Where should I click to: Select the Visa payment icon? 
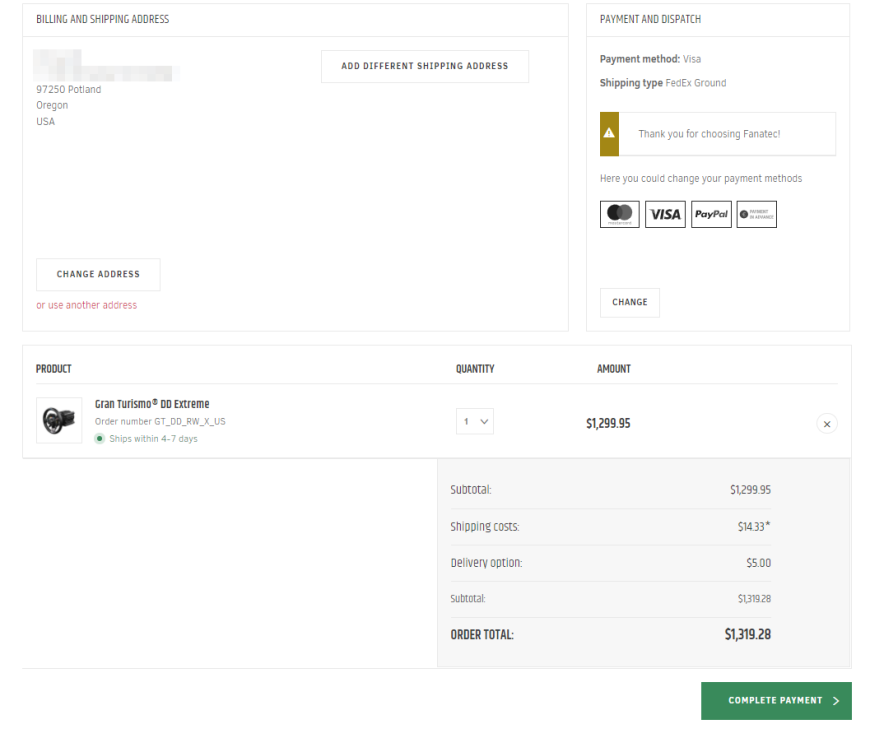pyautogui.click(x=665, y=214)
